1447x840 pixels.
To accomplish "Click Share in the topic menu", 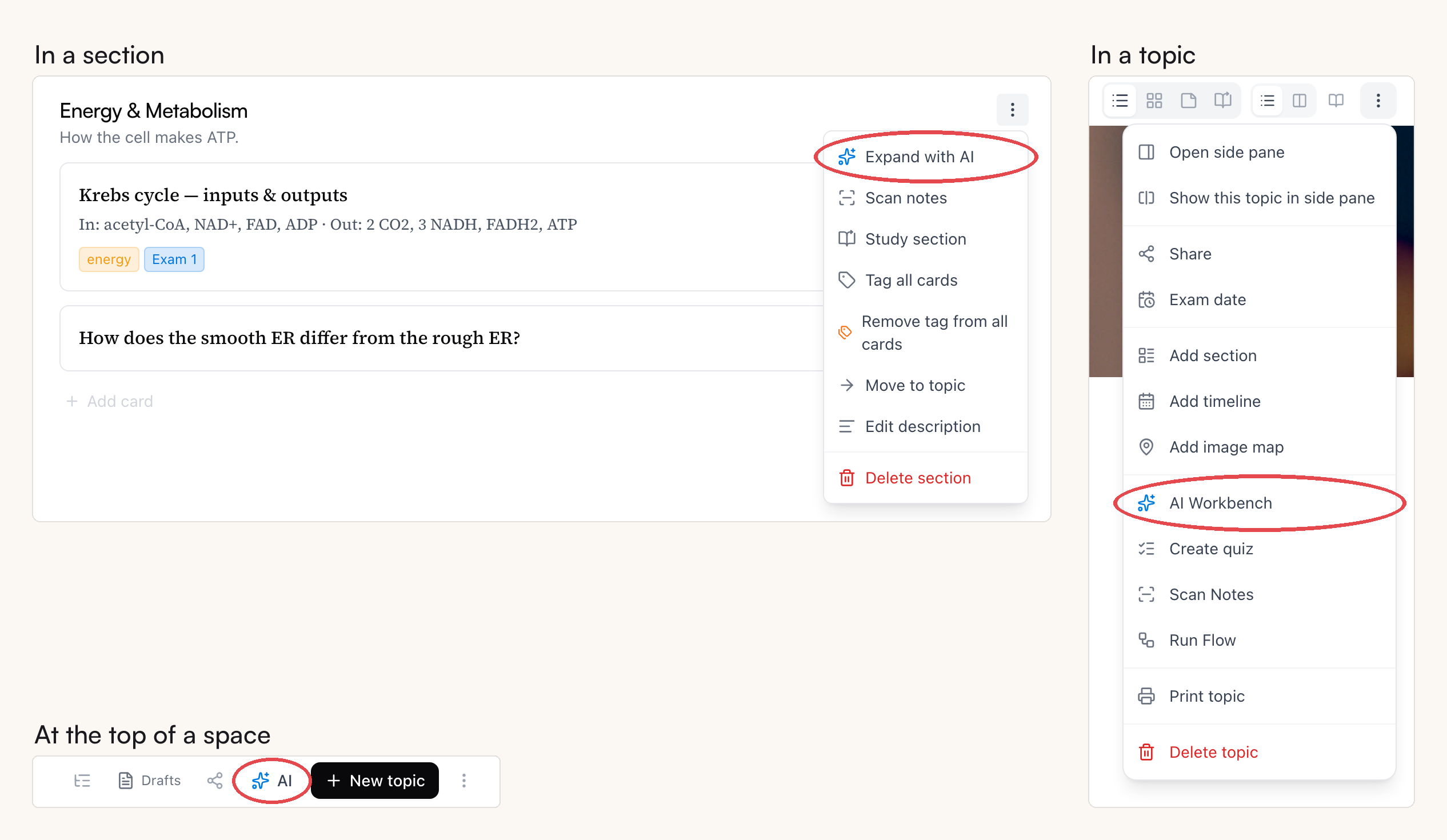I will [x=1259, y=254].
